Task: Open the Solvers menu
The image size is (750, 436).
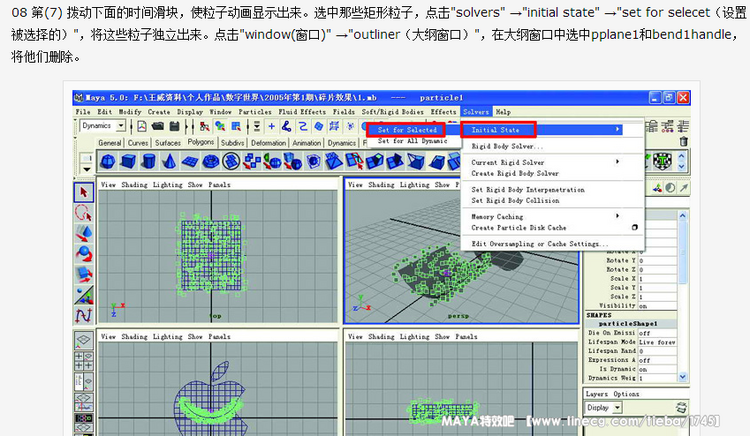Action: click(x=476, y=112)
